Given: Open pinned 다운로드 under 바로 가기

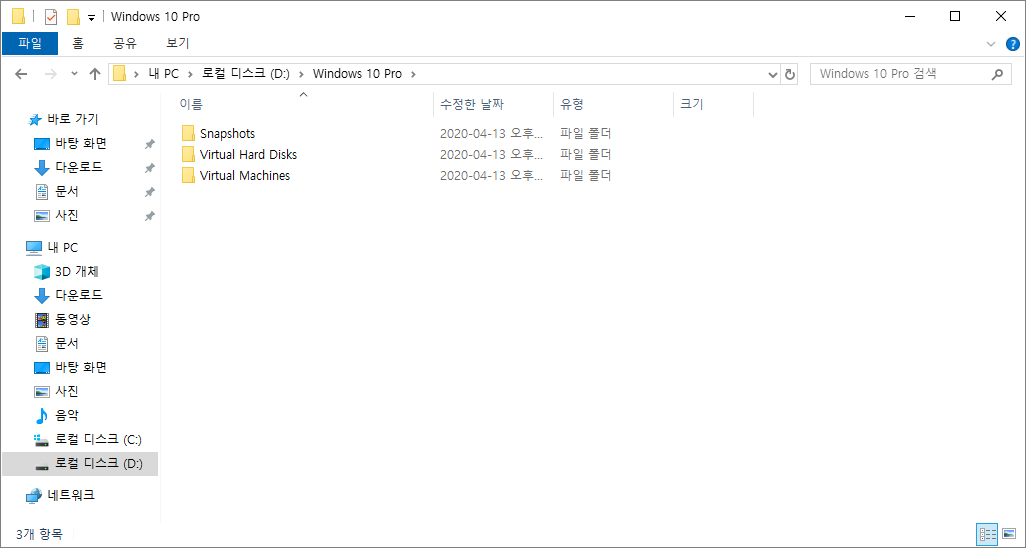Looking at the screenshot, I should click(79, 168).
